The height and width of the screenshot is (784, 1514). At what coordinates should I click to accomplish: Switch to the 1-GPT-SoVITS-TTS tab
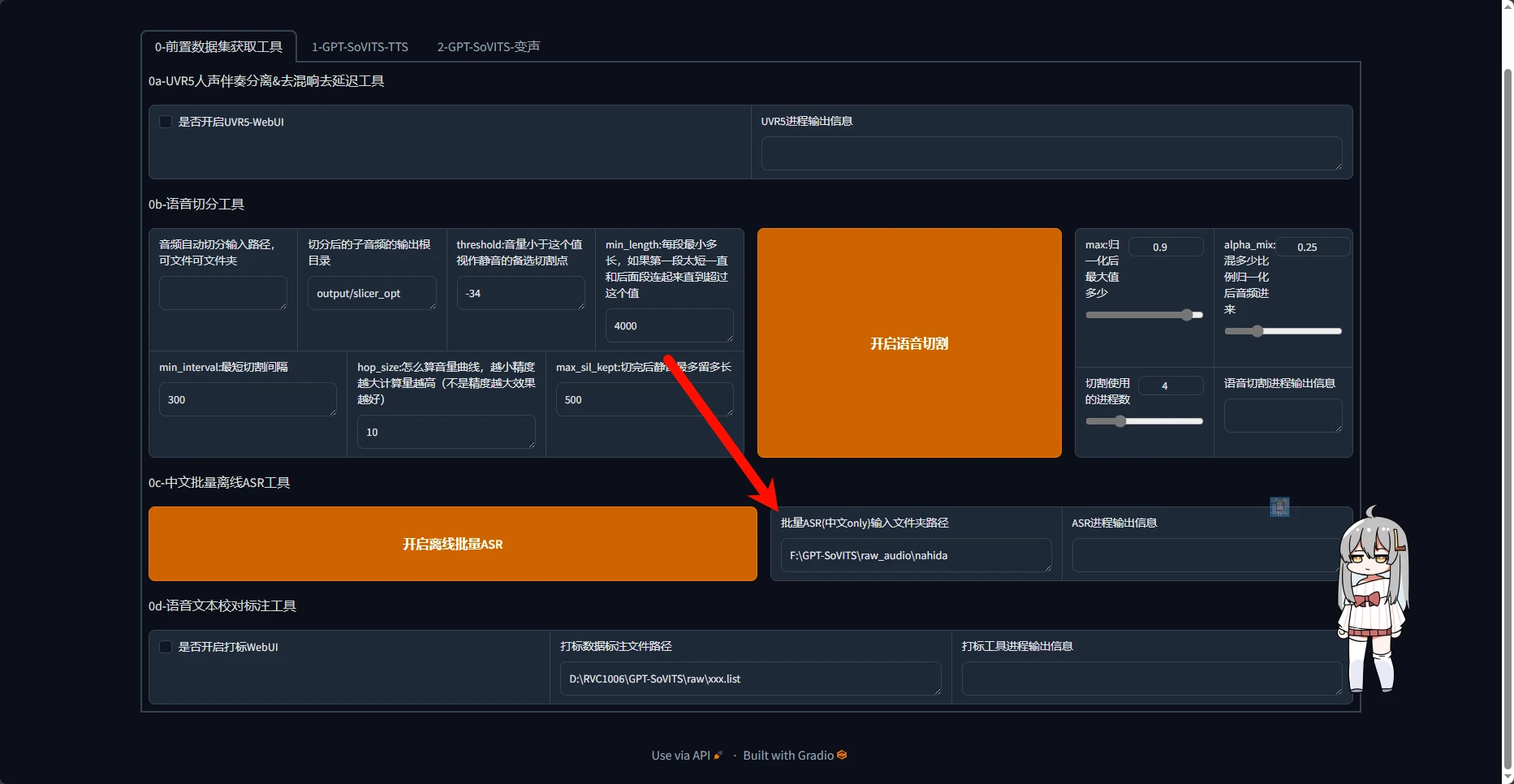(360, 47)
